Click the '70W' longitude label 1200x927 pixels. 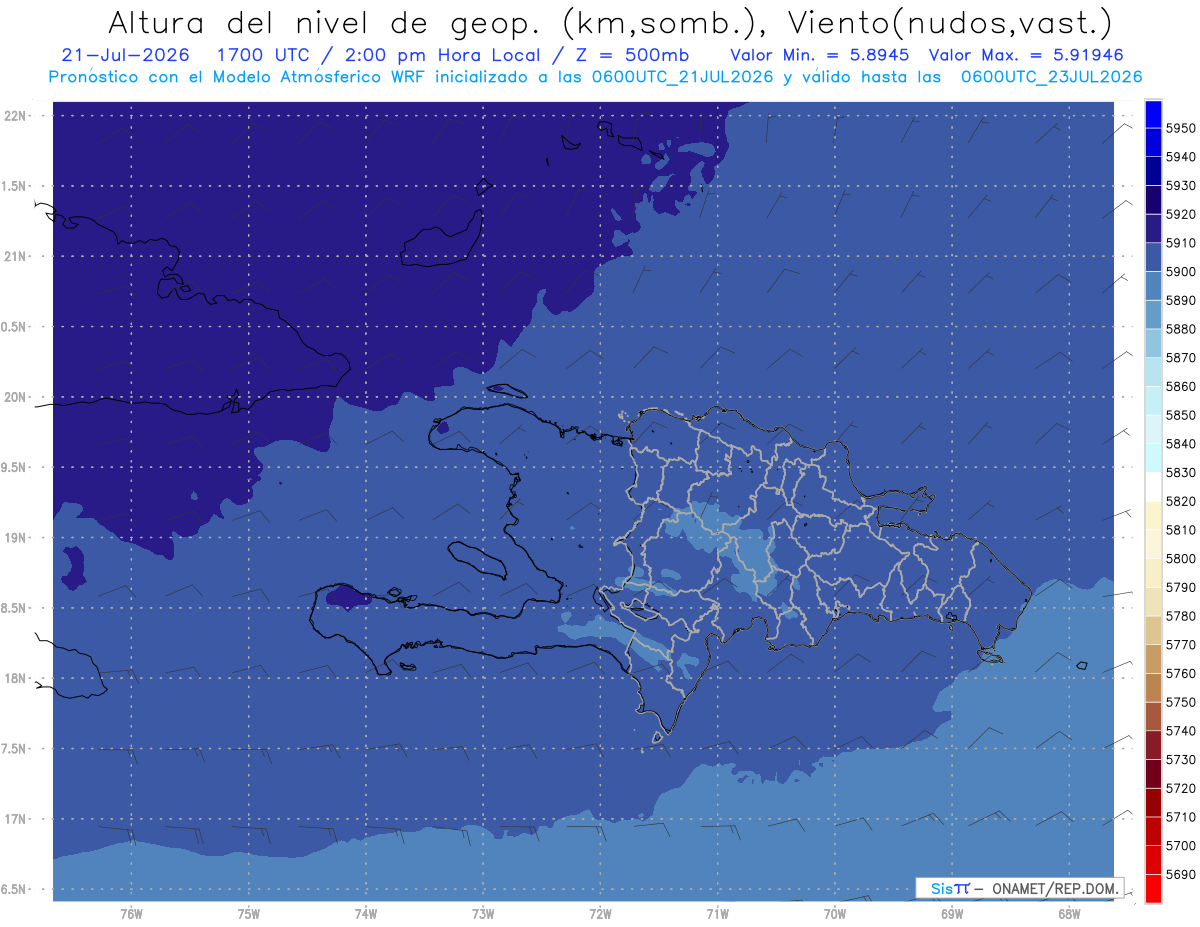coord(835,914)
